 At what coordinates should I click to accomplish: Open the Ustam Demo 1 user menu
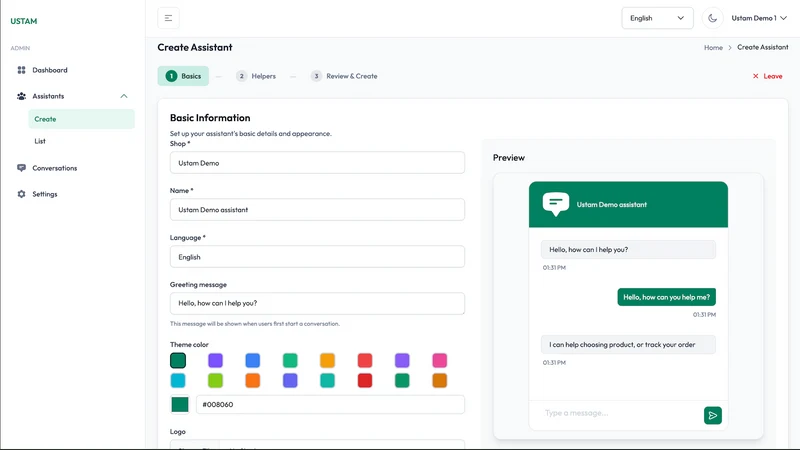click(x=759, y=18)
